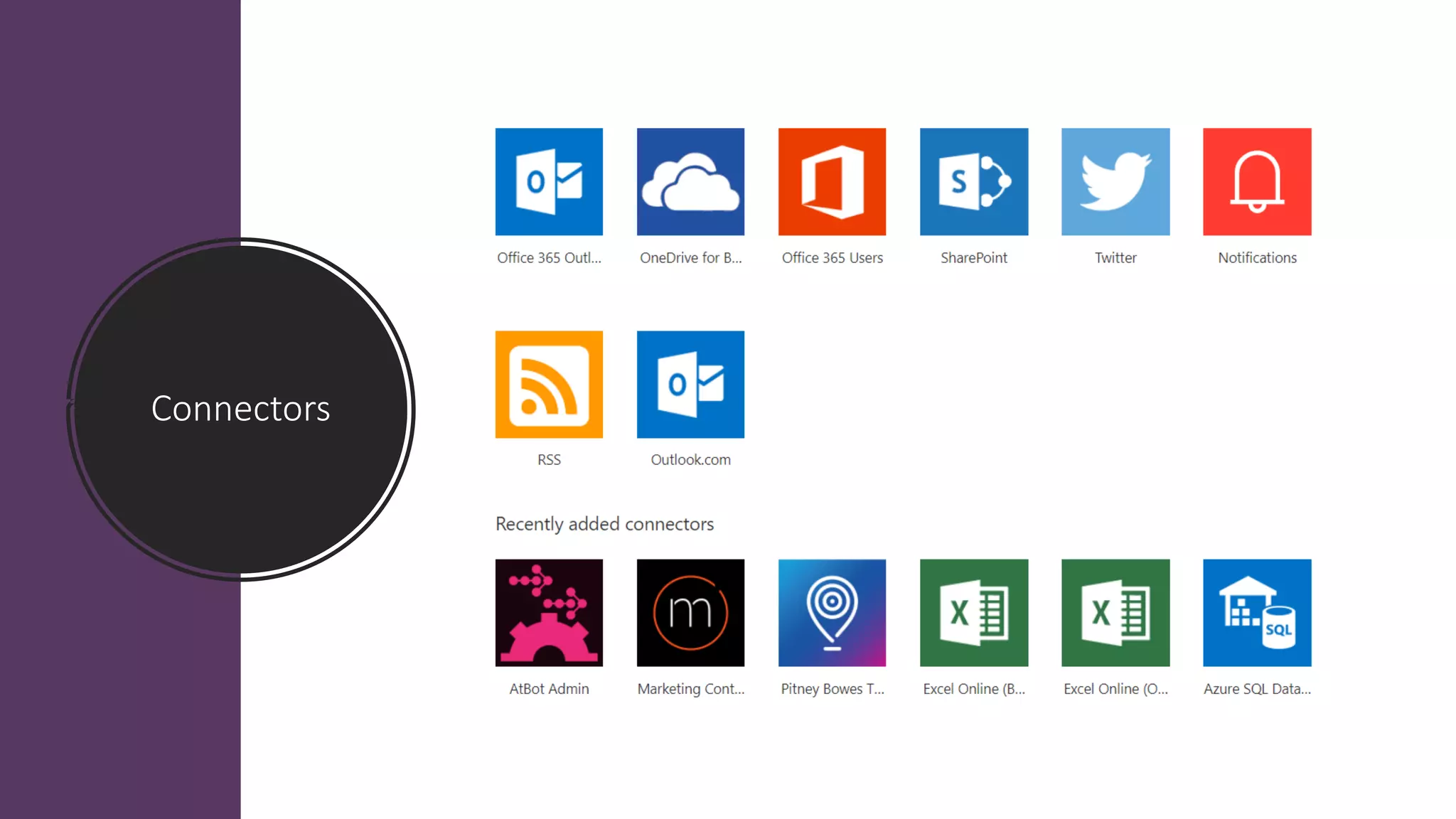Click the "Recently added connectors" heading
The width and height of the screenshot is (1456, 819).
coord(604,524)
